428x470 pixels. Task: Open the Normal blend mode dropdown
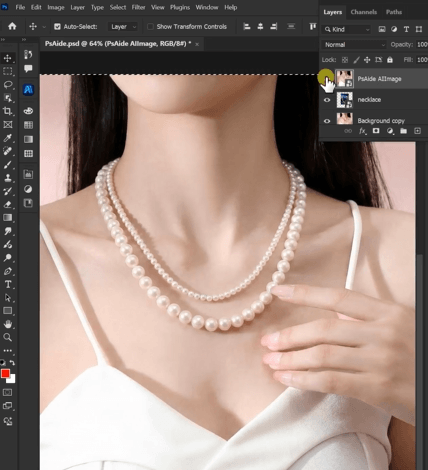tap(354, 45)
